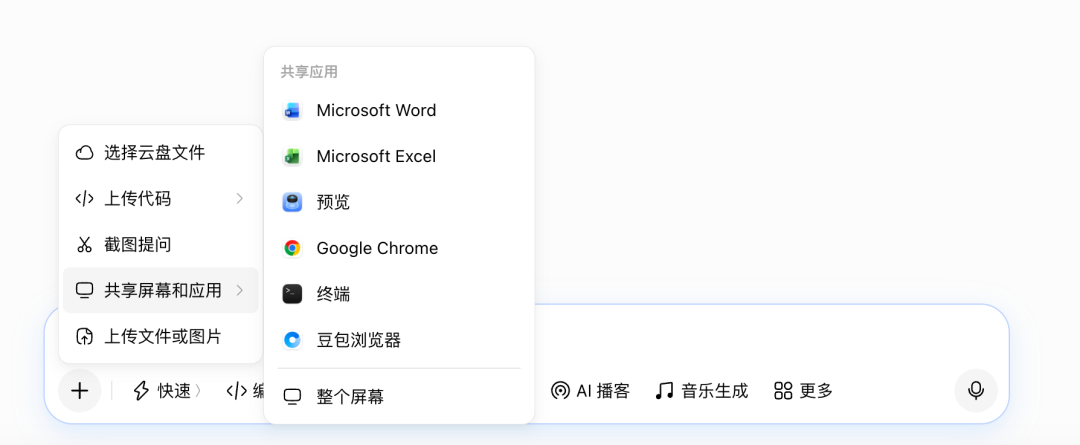Click the Terminal (终端) app icon

point(292,294)
